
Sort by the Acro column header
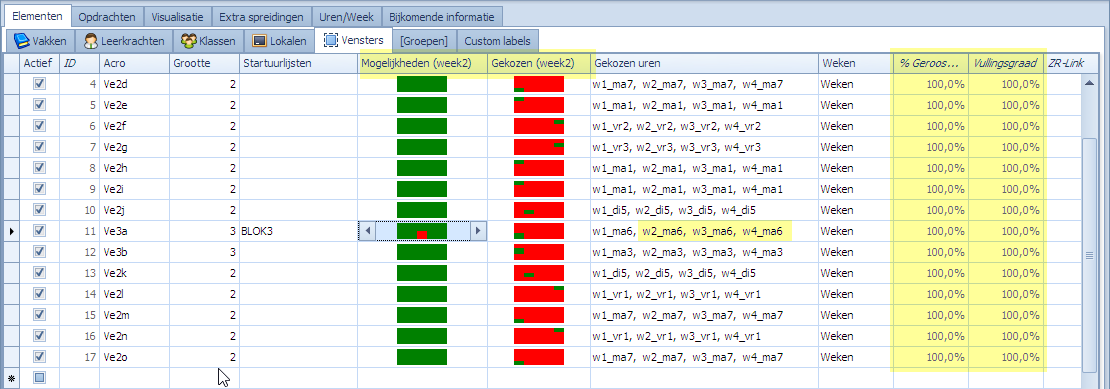point(134,63)
